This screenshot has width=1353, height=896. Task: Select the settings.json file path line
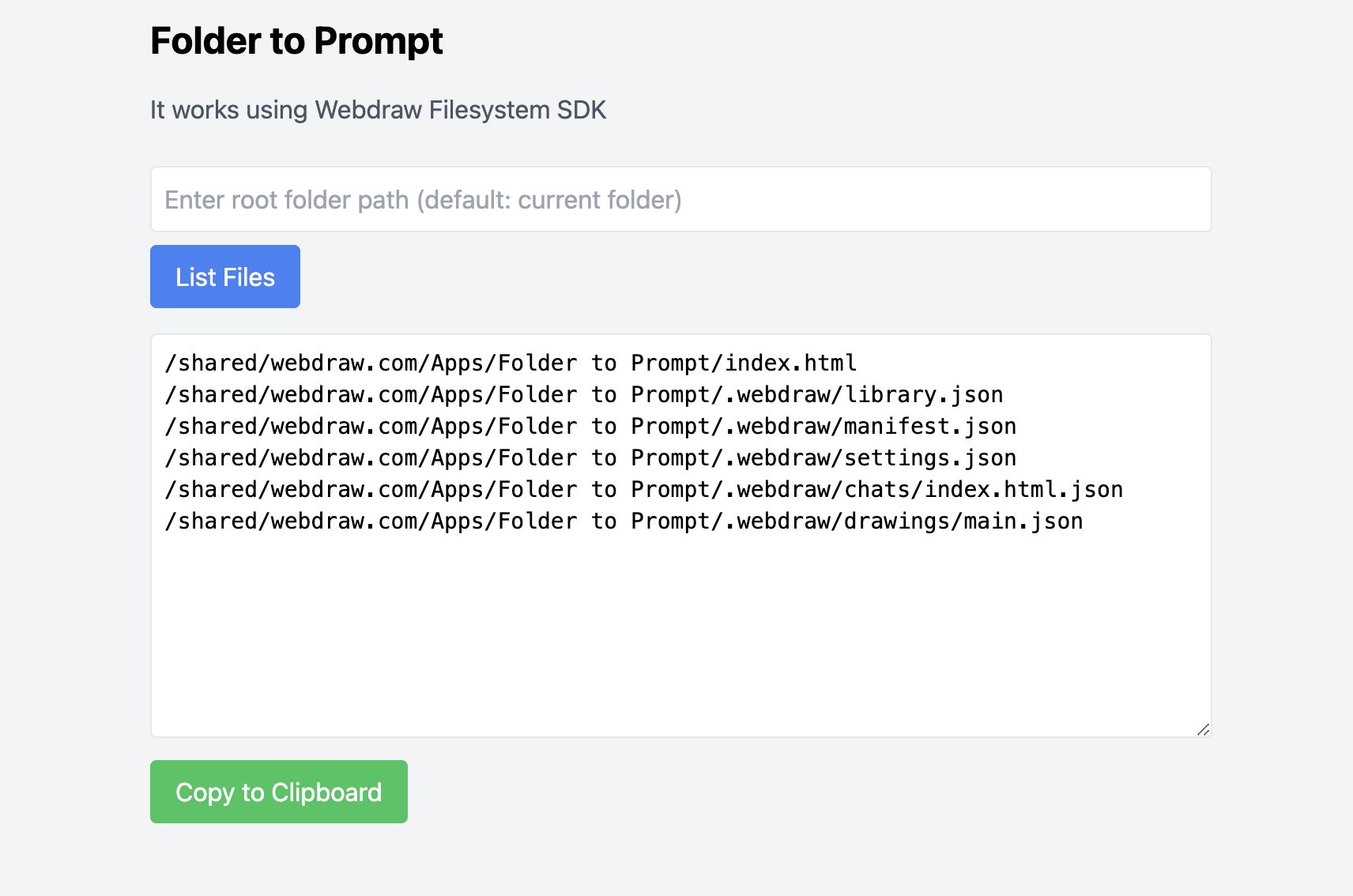(591, 457)
